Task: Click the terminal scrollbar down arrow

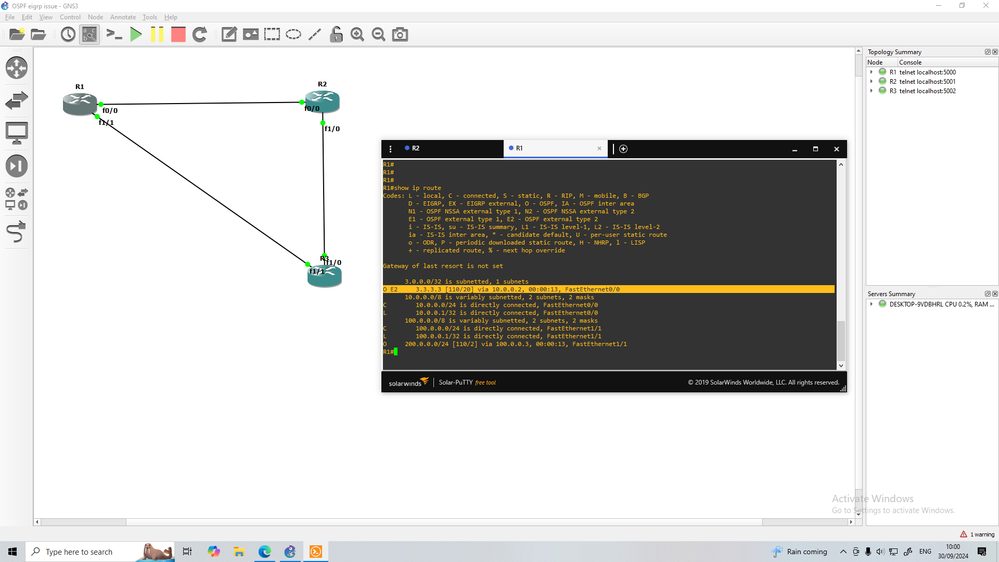Action: pyautogui.click(x=841, y=365)
